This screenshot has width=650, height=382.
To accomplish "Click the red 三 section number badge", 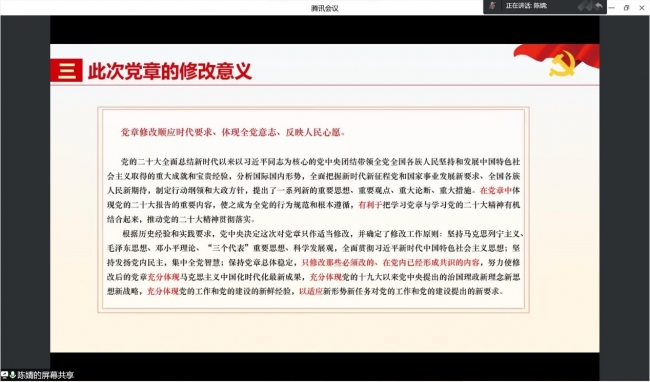I will click(66, 70).
